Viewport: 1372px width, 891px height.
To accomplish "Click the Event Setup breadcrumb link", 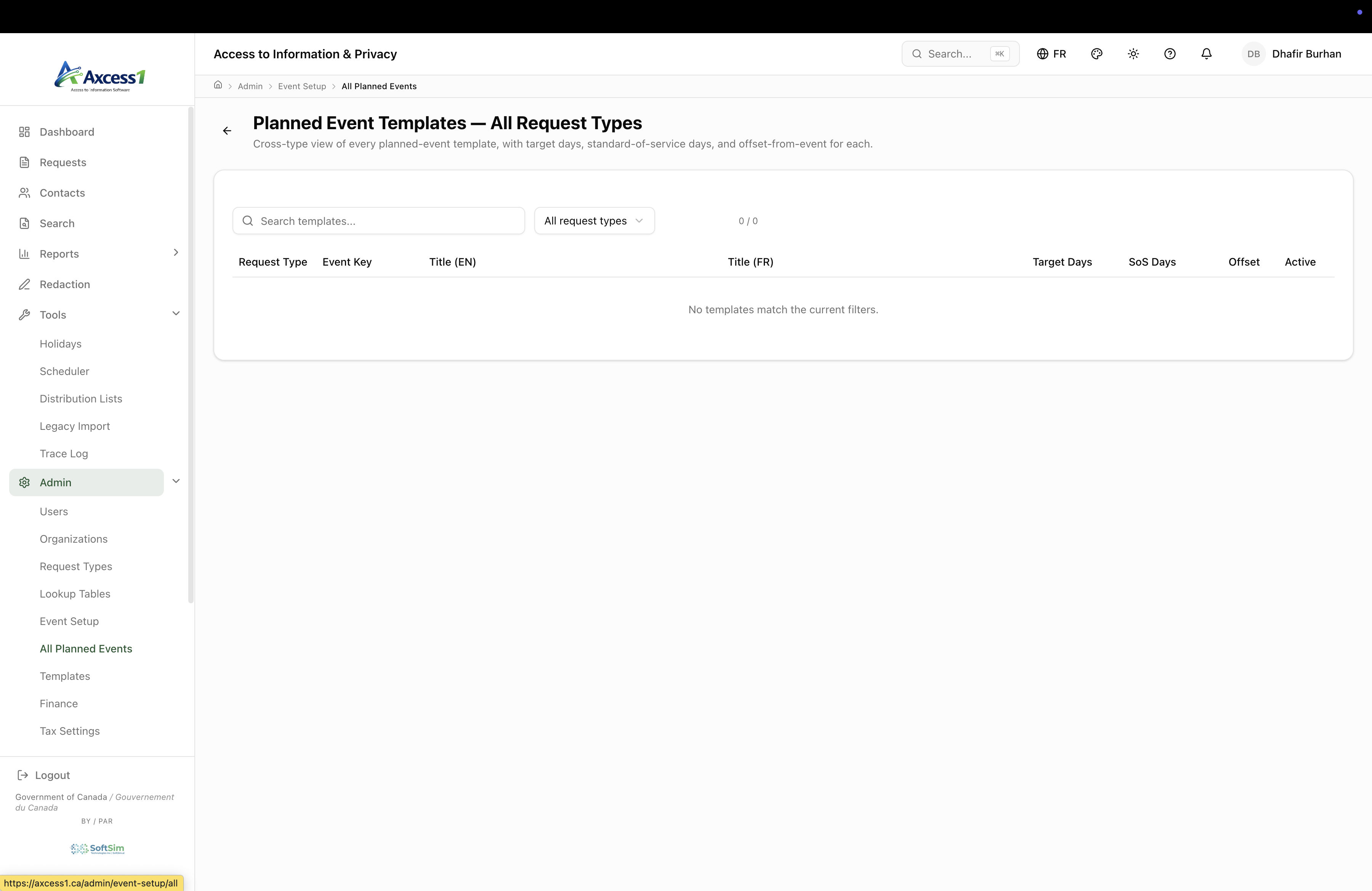I will 301,87.
